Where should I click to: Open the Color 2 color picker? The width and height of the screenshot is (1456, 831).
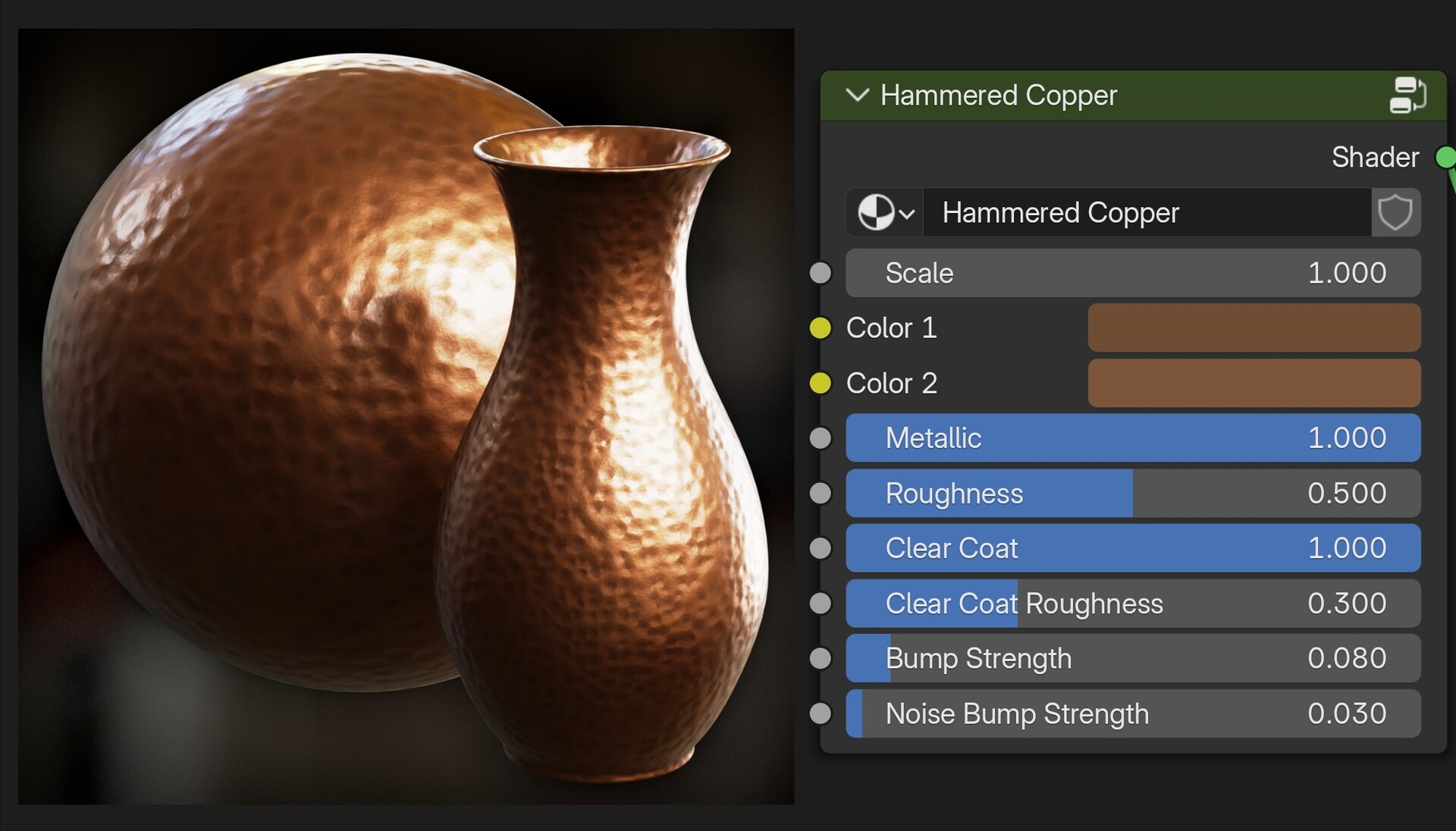click(x=1253, y=383)
